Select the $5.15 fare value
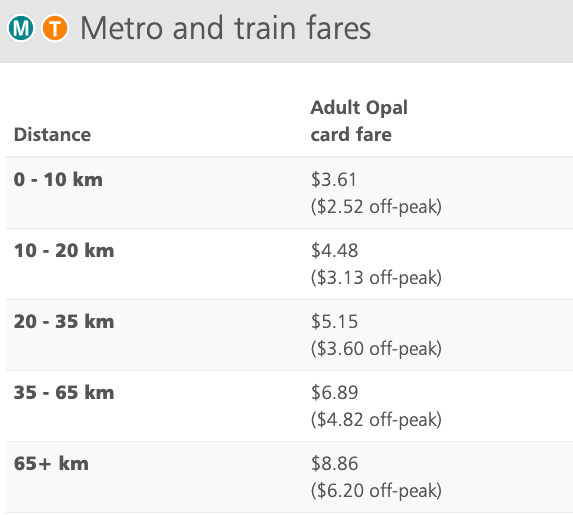This screenshot has width=573, height=515. [334, 321]
